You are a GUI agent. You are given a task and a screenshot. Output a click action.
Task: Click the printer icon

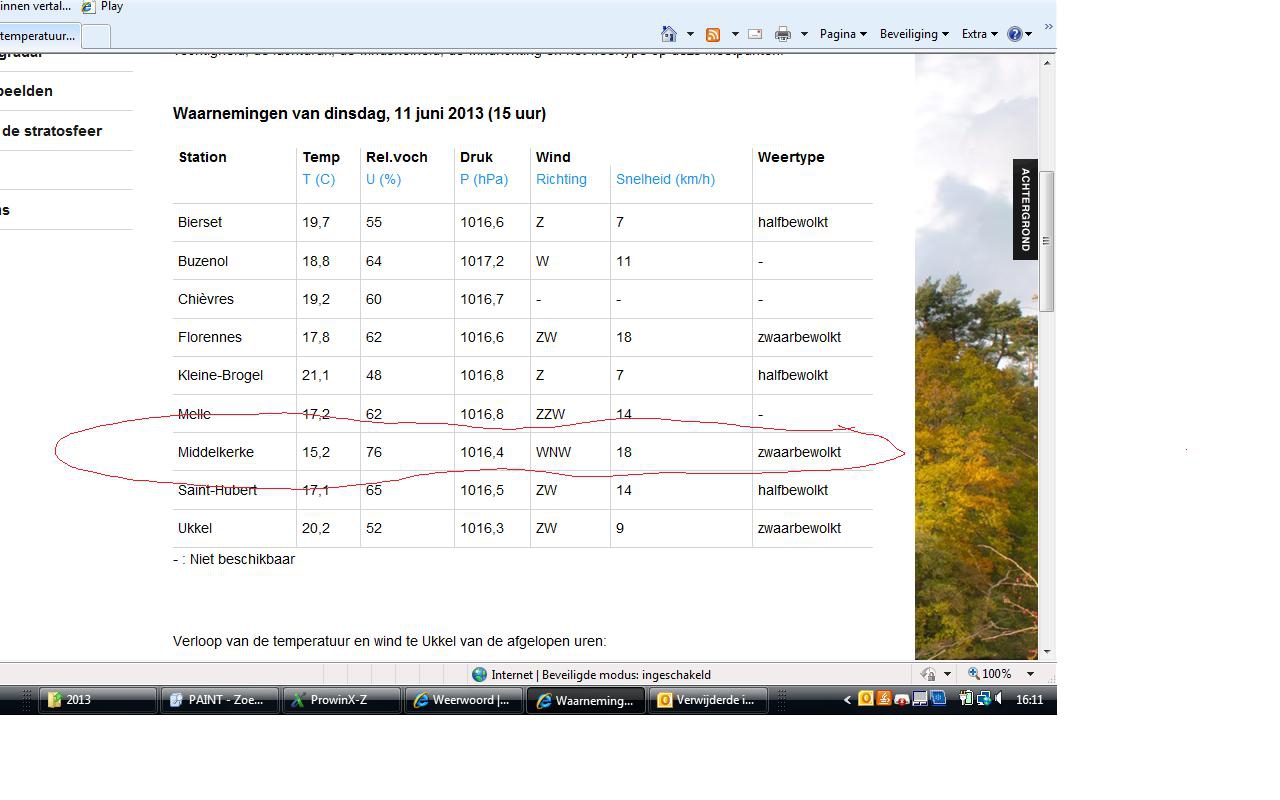click(783, 34)
